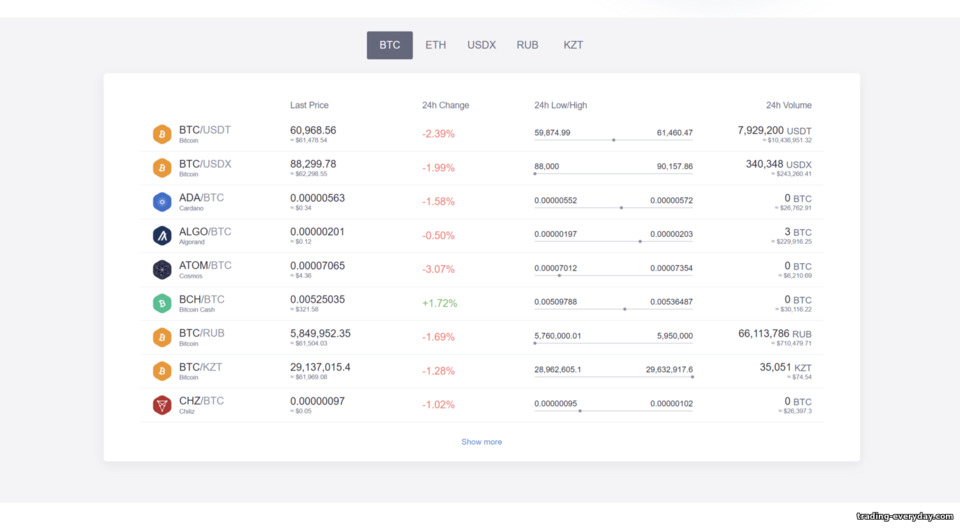Image resolution: width=960 pixels, height=528 pixels.
Task: Open the ADA/BTC pair
Action: tap(201, 197)
